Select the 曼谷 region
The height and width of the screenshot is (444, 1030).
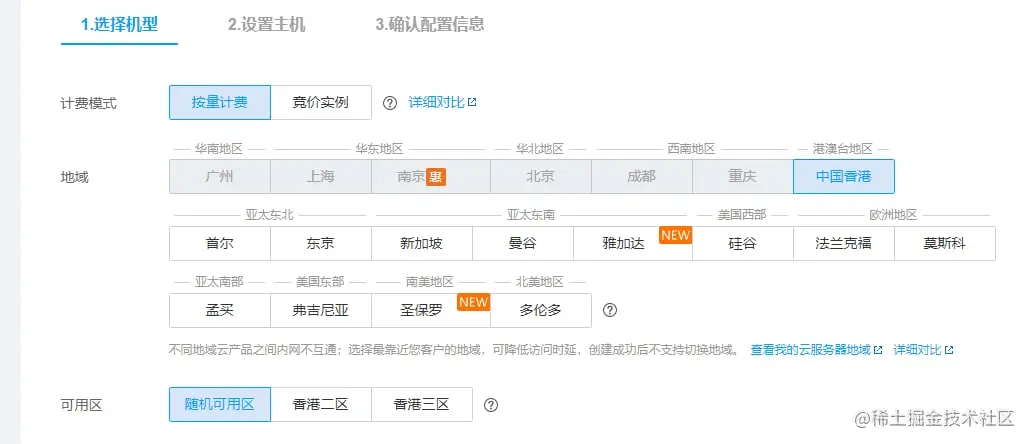click(x=523, y=244)
